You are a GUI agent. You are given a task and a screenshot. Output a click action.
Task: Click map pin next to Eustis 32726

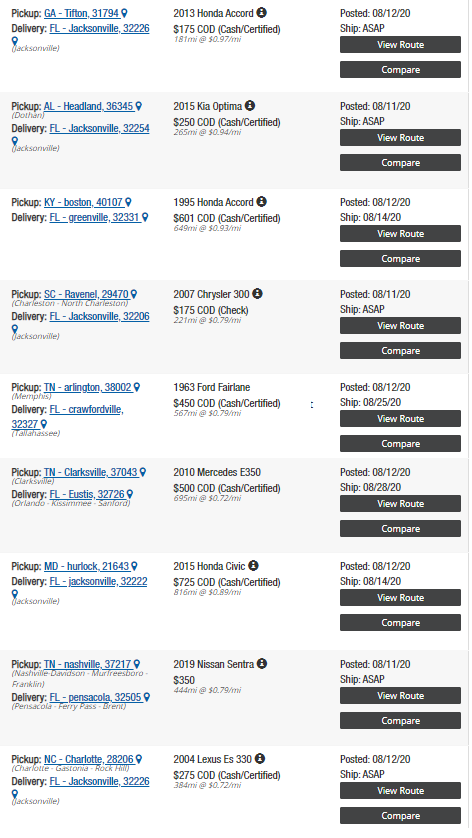(x=130, y=494)
